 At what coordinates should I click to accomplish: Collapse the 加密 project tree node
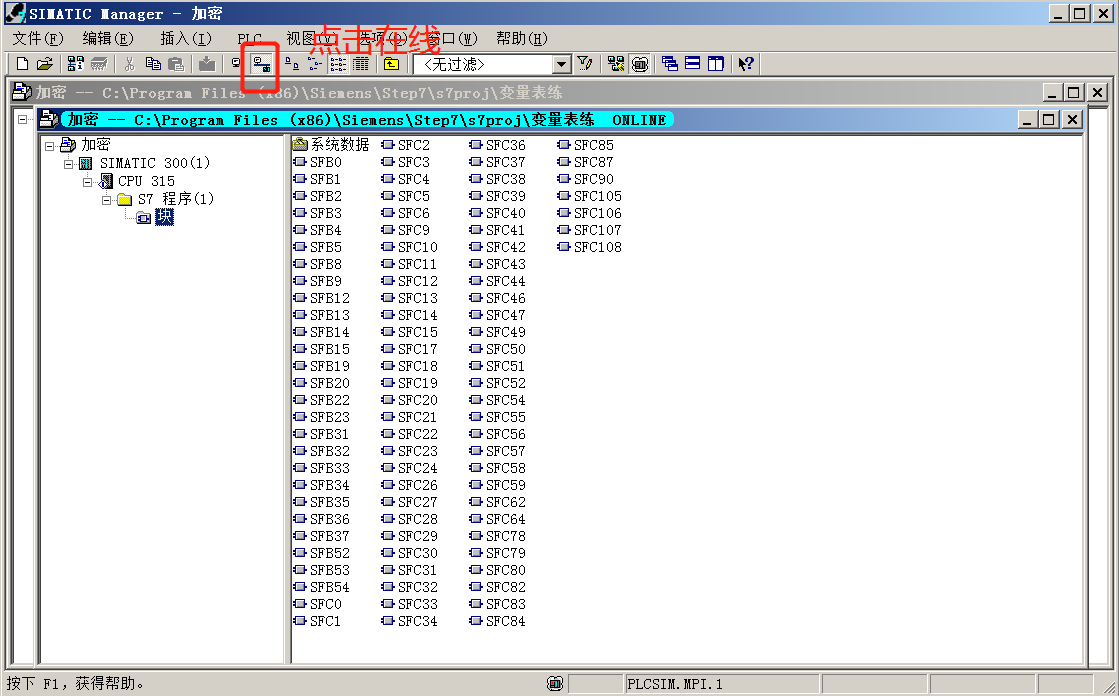[49, 146]
